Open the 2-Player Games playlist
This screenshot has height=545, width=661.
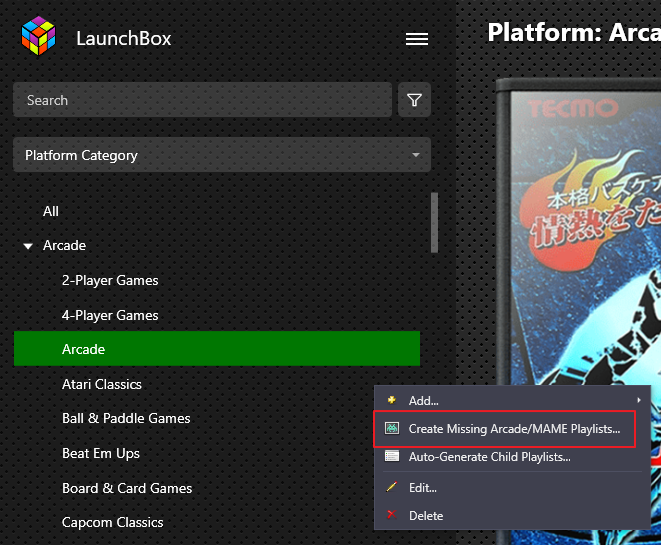(x=110, y=280)
